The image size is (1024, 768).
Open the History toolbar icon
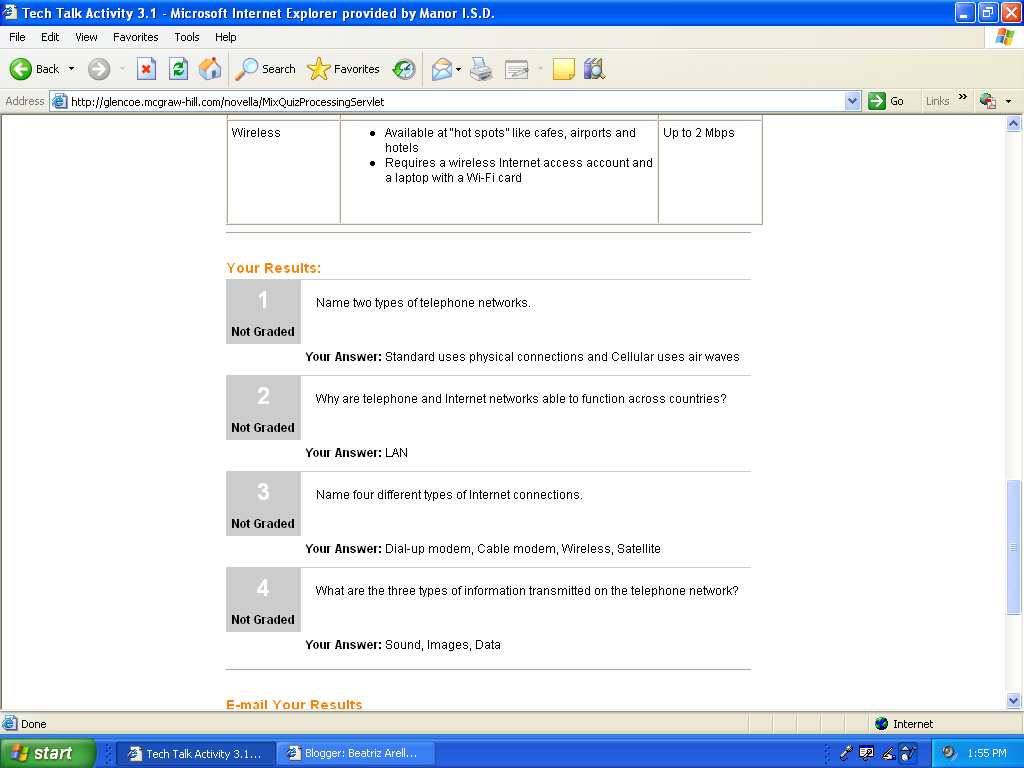pos(404,69)
